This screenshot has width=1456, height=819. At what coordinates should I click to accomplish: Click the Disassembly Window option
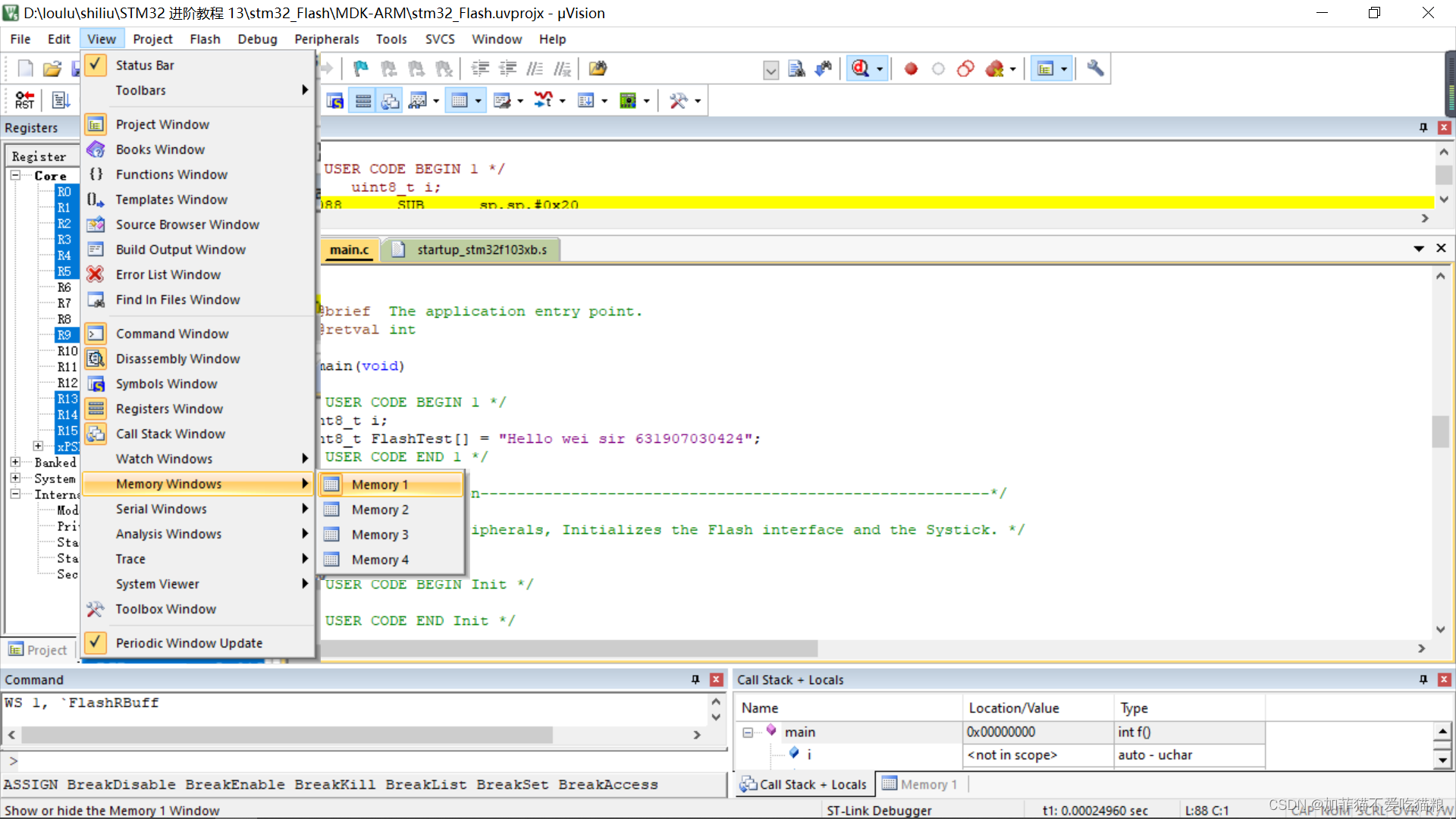click(x=178, y=359)
